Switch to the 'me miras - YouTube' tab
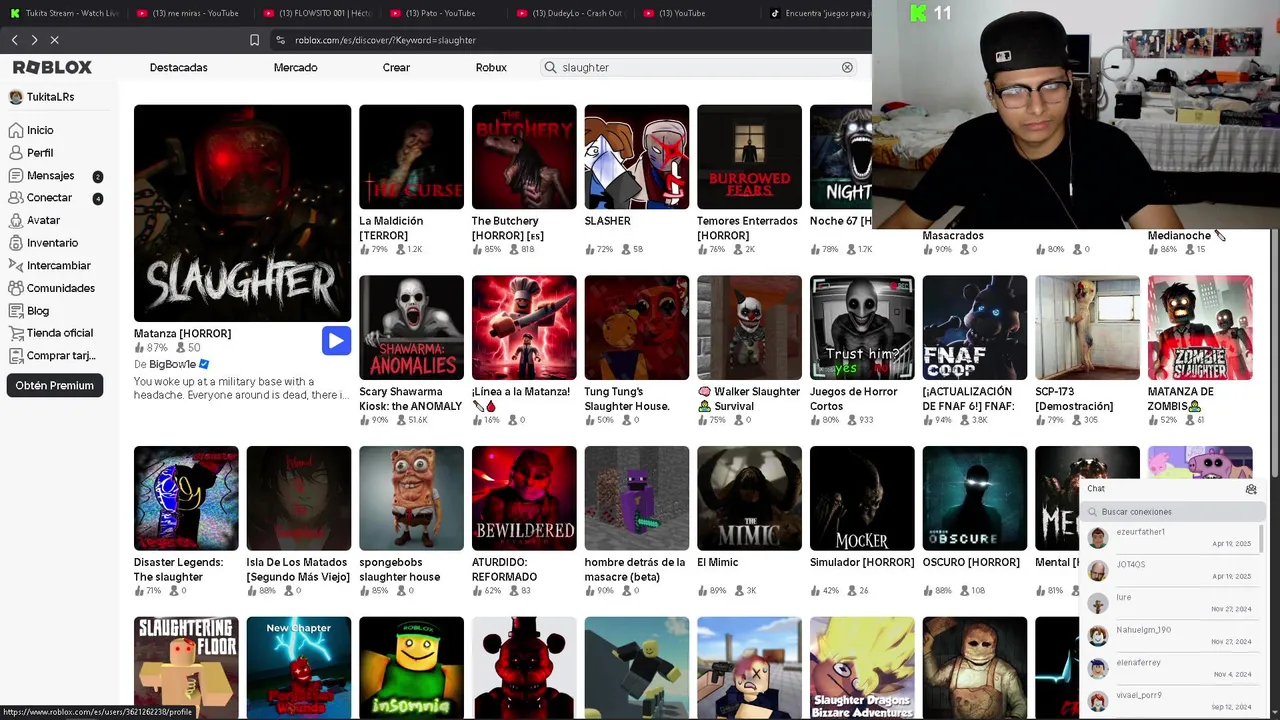The height and width of the screenshot is (720, 1280). pos(189,13)
